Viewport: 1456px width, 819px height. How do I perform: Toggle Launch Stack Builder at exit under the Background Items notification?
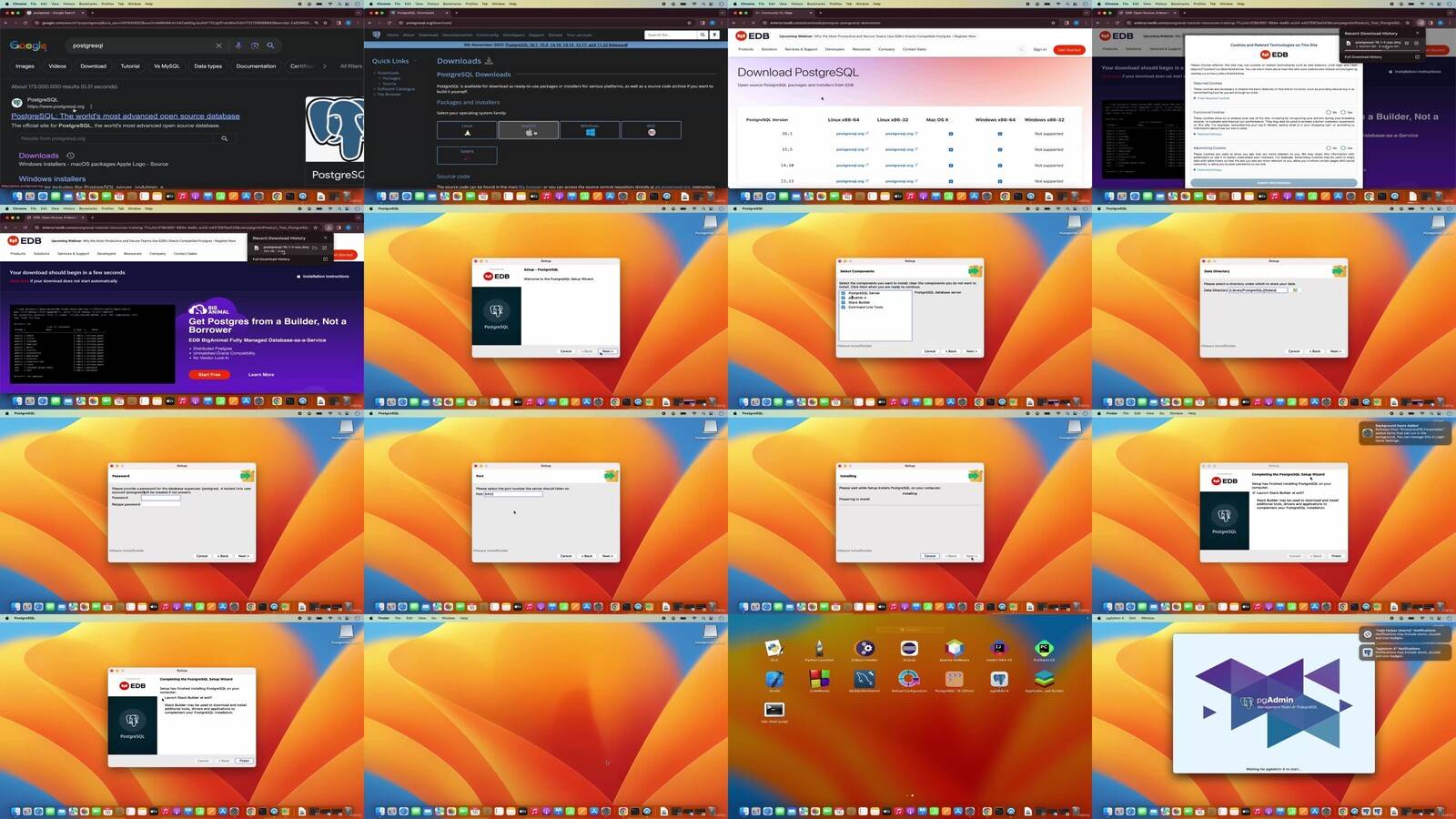pos(1254,492)
